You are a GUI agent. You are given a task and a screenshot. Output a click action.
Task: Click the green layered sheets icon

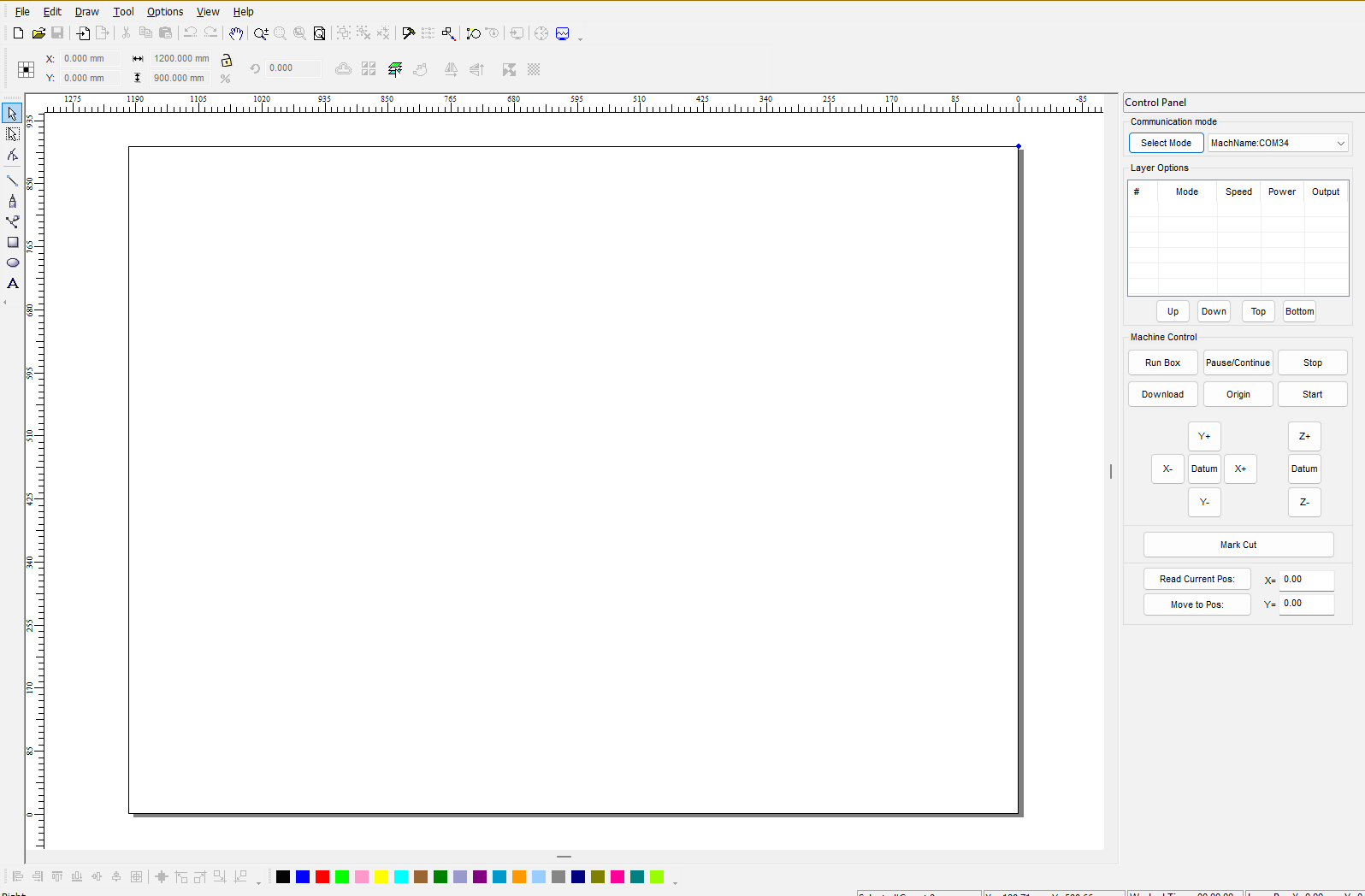[395, 69]
